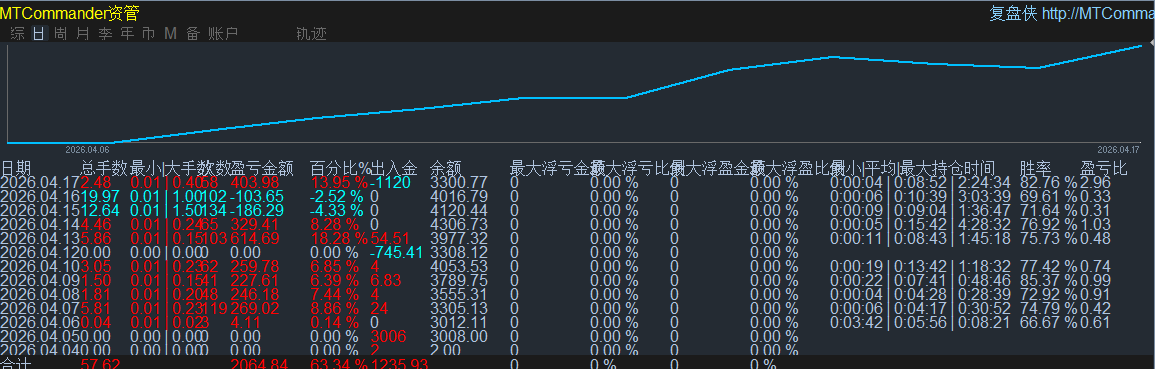Click the loss value -103.65

point(257,197)
